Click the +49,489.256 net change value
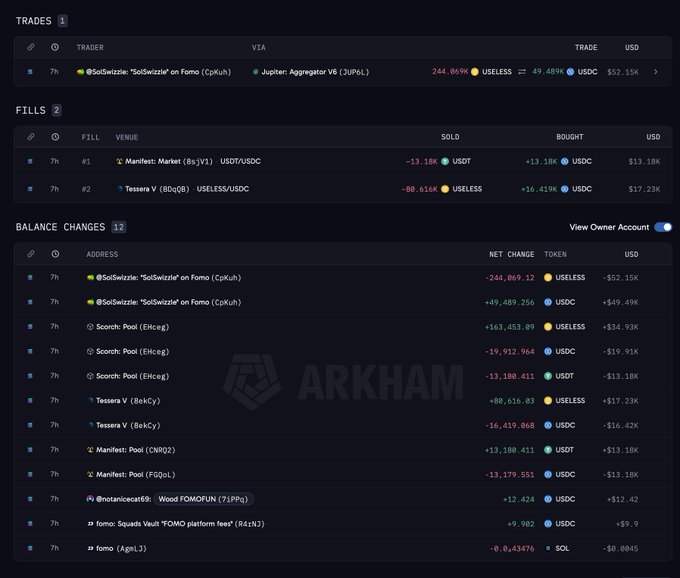Viewport: 680px width, 578px height. tap(510, 302)
